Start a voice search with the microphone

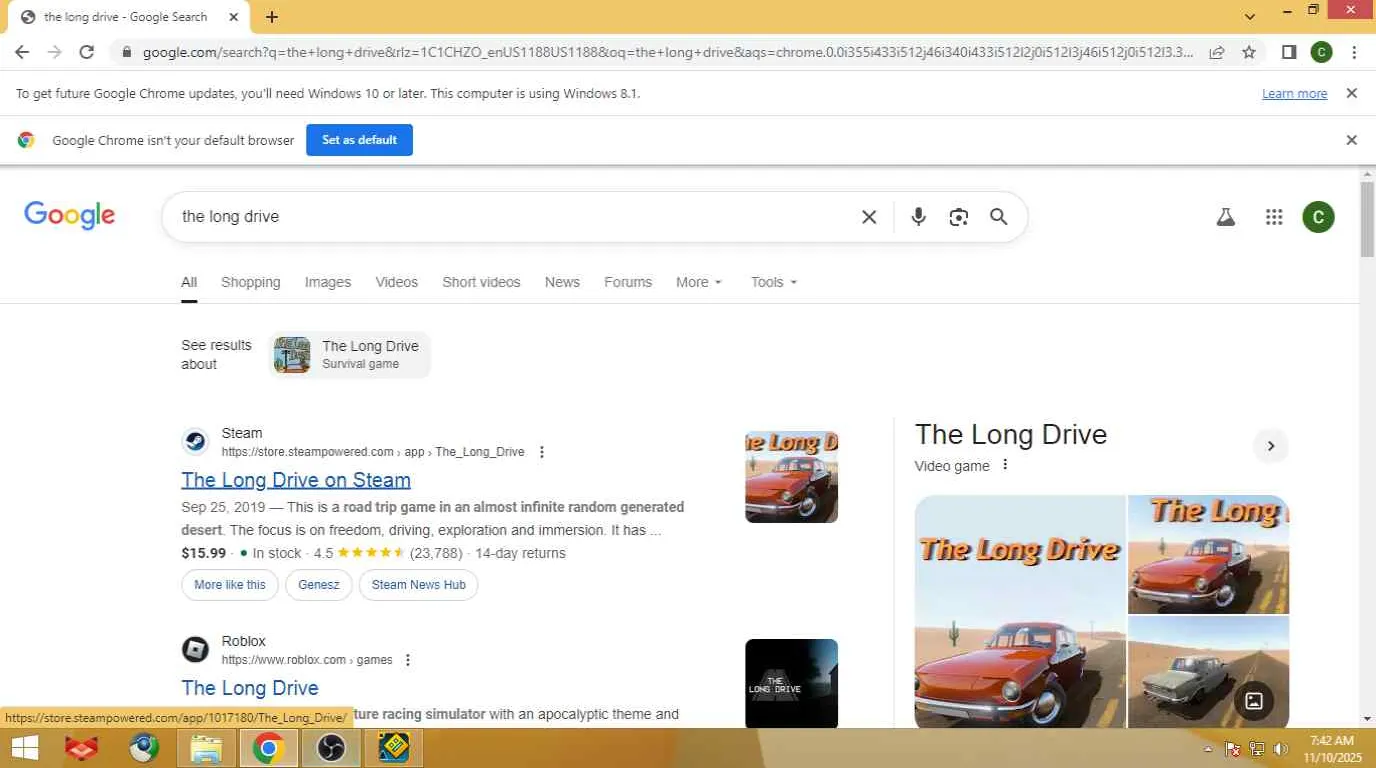click(918, 217)
